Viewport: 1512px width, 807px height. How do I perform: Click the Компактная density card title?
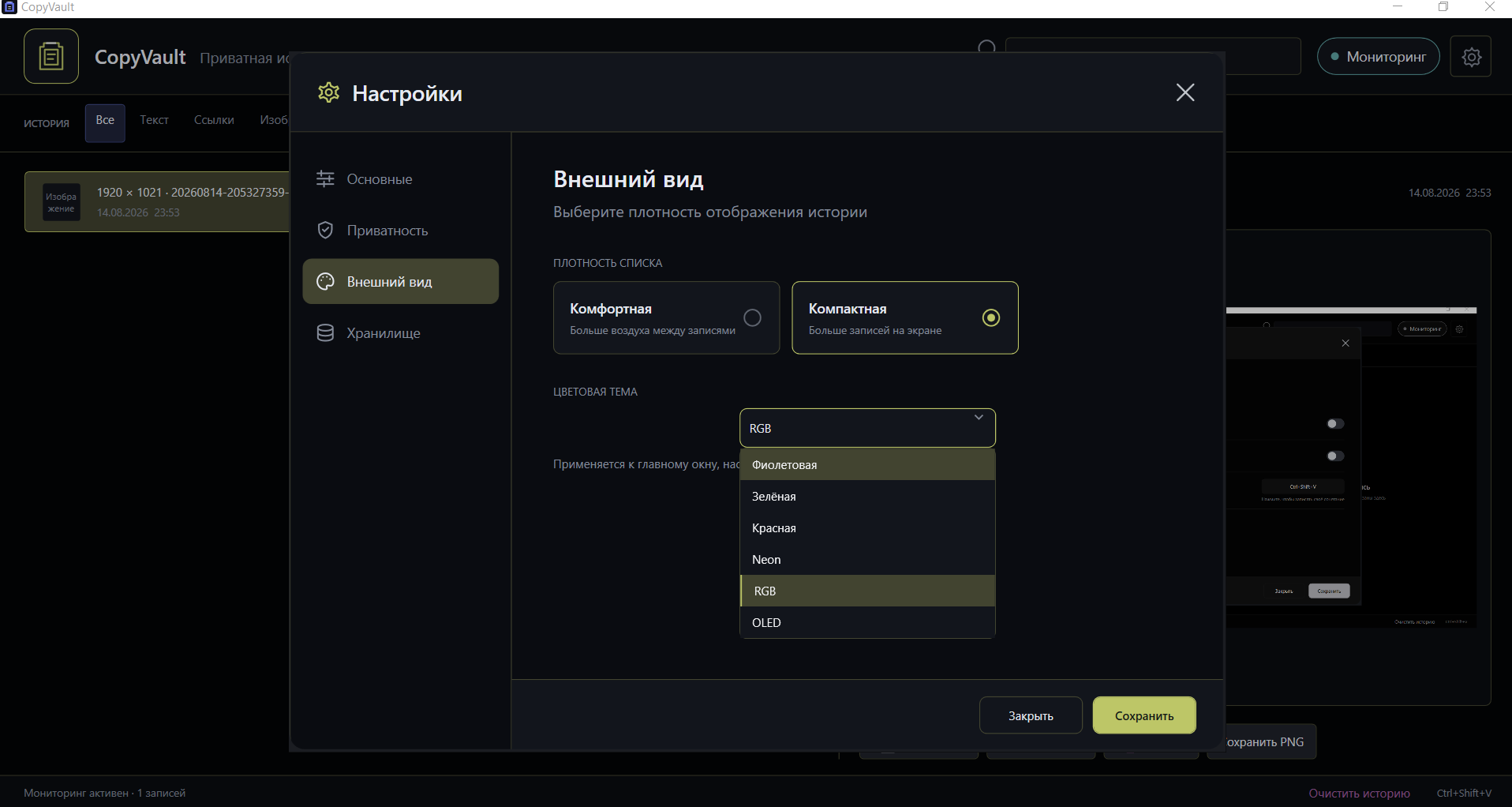[848, 309]
